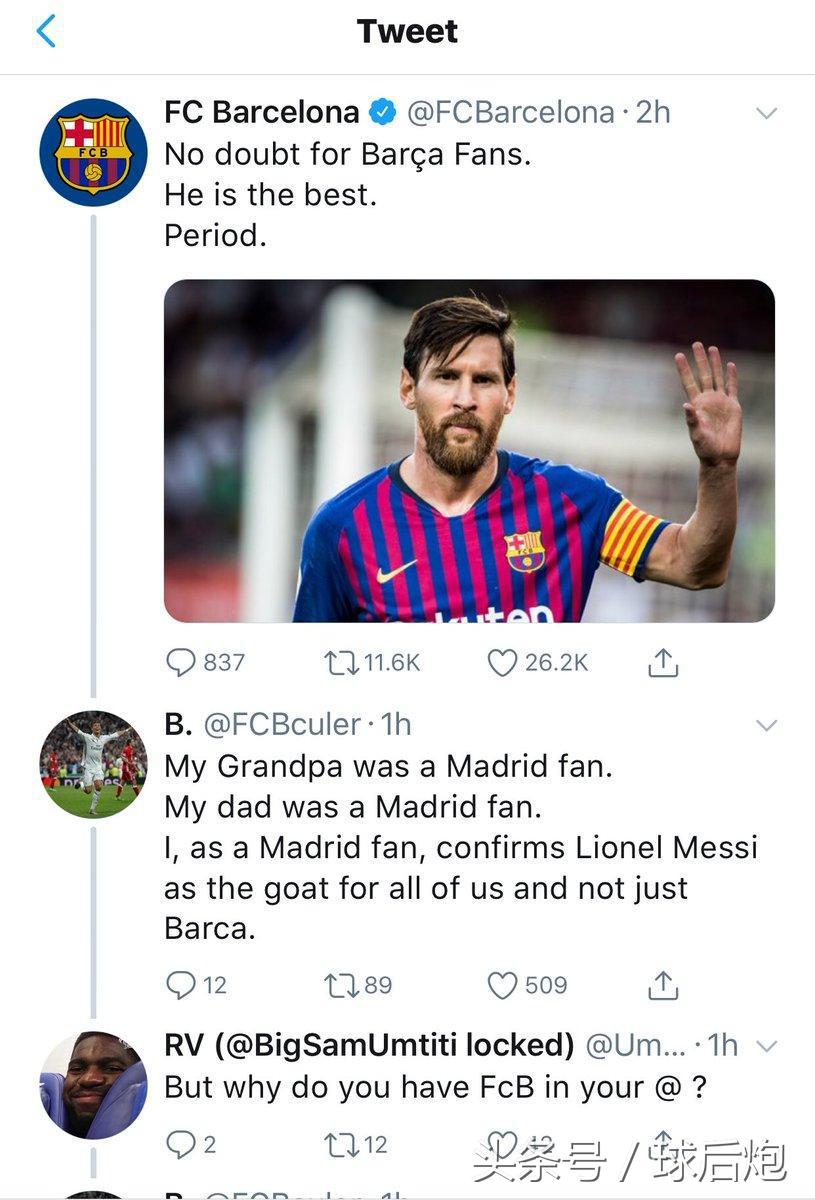Open the @FCBculer username link
Viewport: 815px width, 1200px height.
coord(282,724)
